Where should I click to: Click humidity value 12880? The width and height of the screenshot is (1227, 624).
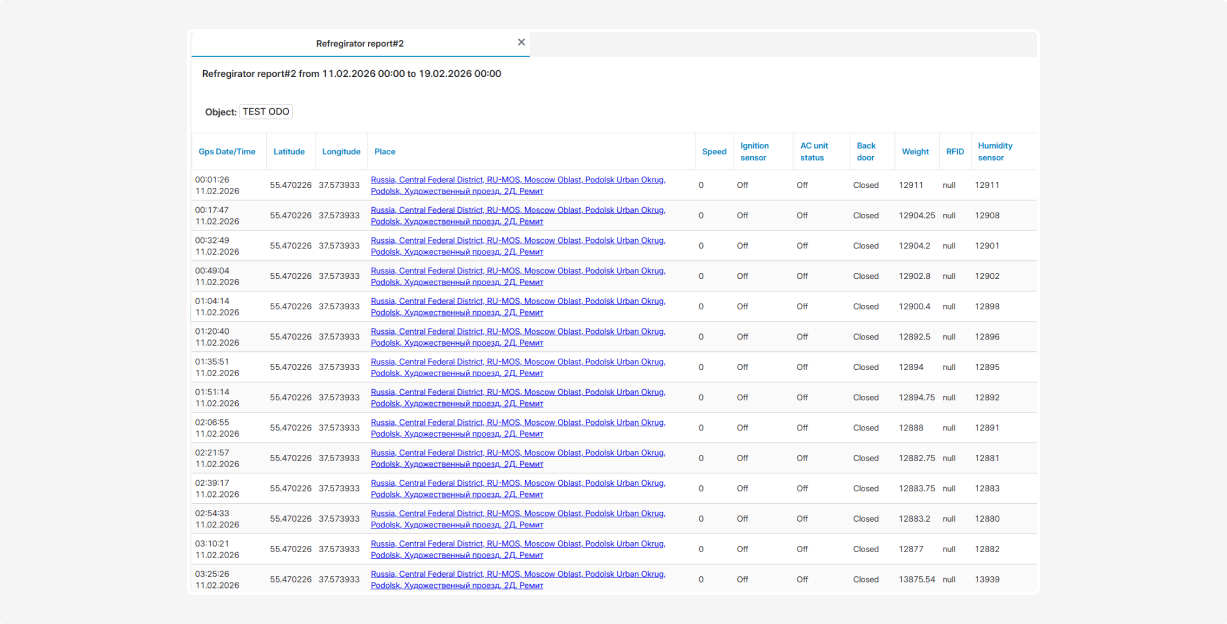tap(987, 519)
